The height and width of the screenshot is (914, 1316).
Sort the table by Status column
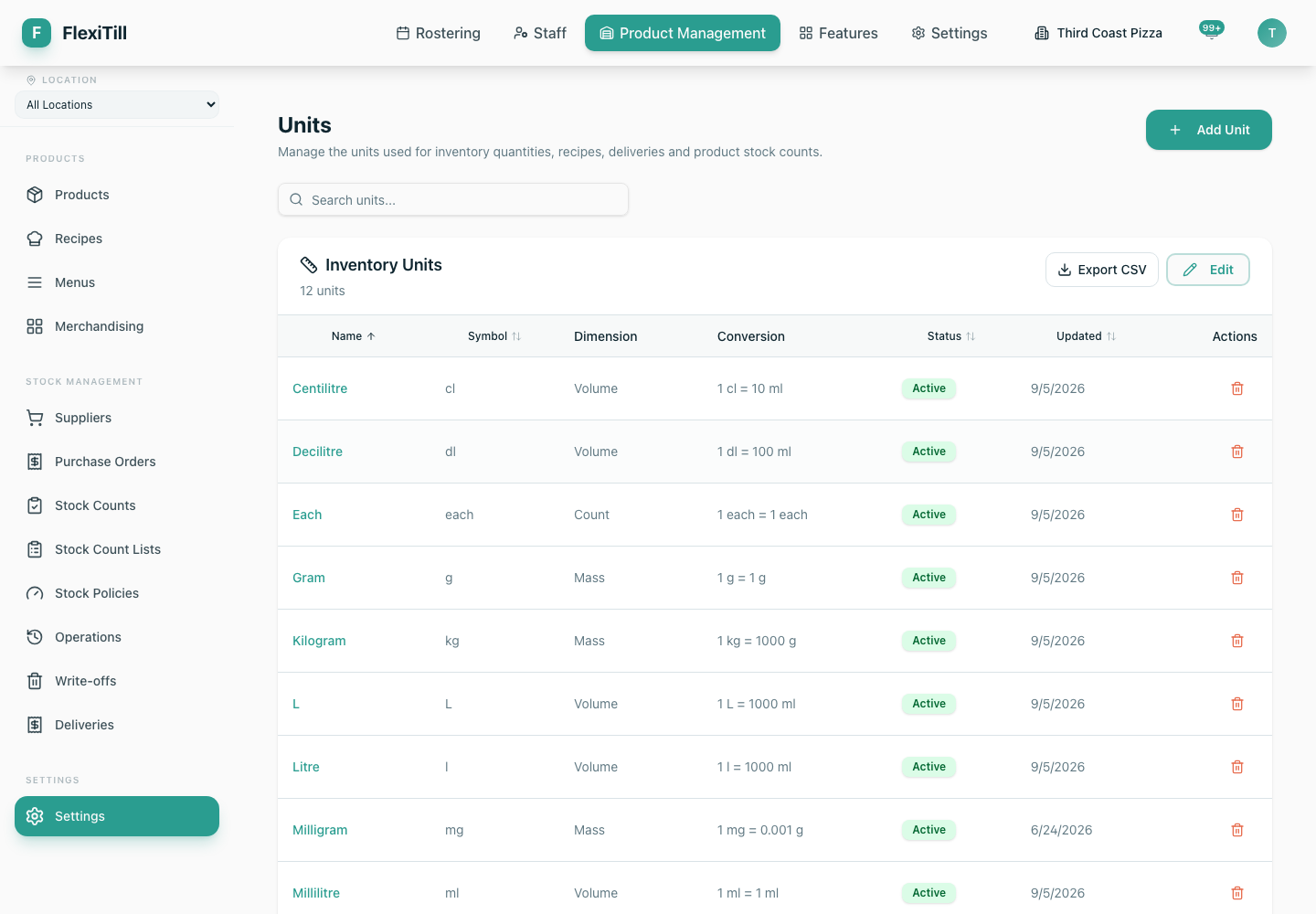(951, 336)
